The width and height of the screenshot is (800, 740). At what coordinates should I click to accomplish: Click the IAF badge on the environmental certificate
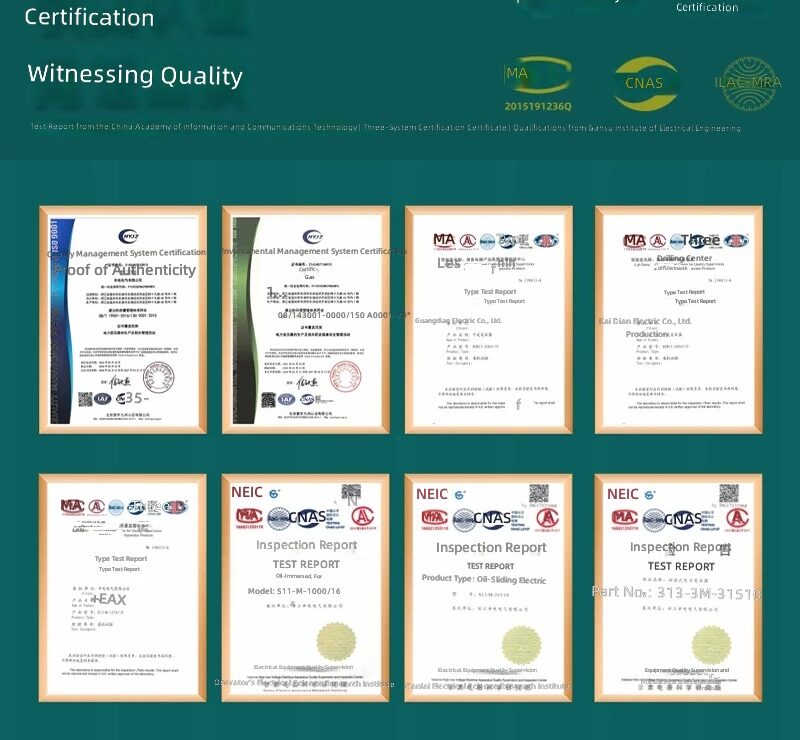click(286, 399)
